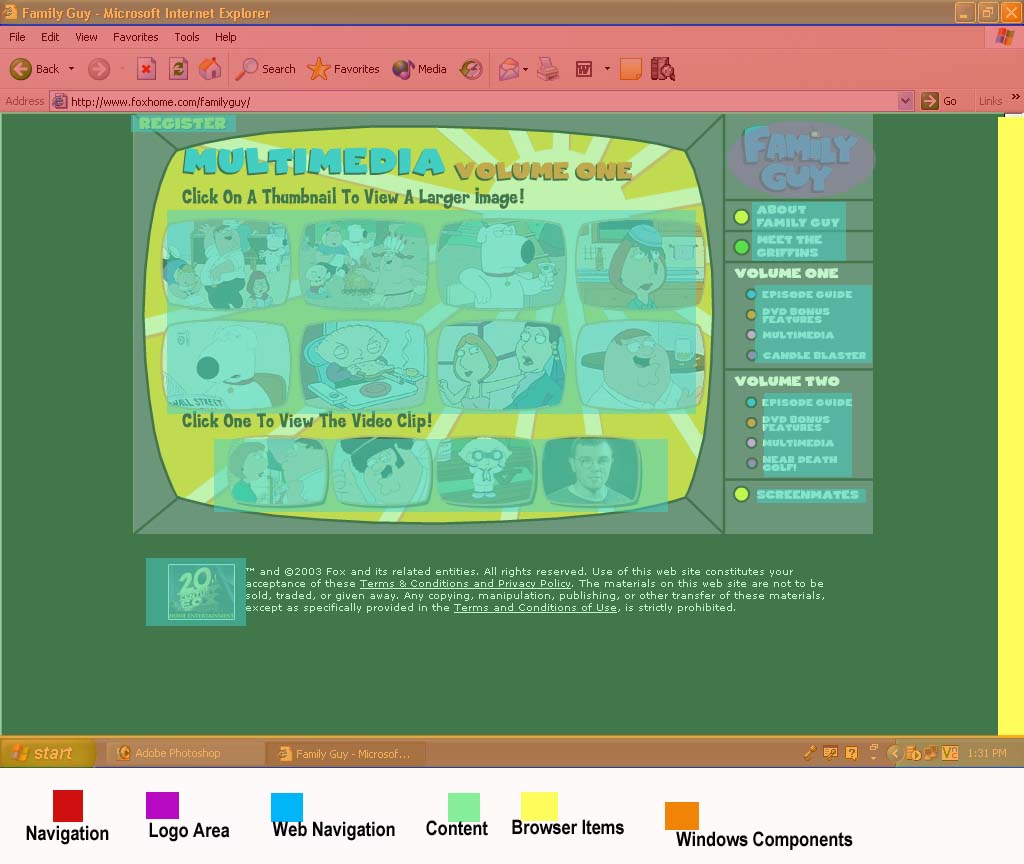Image resolution: width=1024 pixels, height=864 pixels.
Task: Open Terms & Conditions and Privacy Policy link
Action: point(465,583)
